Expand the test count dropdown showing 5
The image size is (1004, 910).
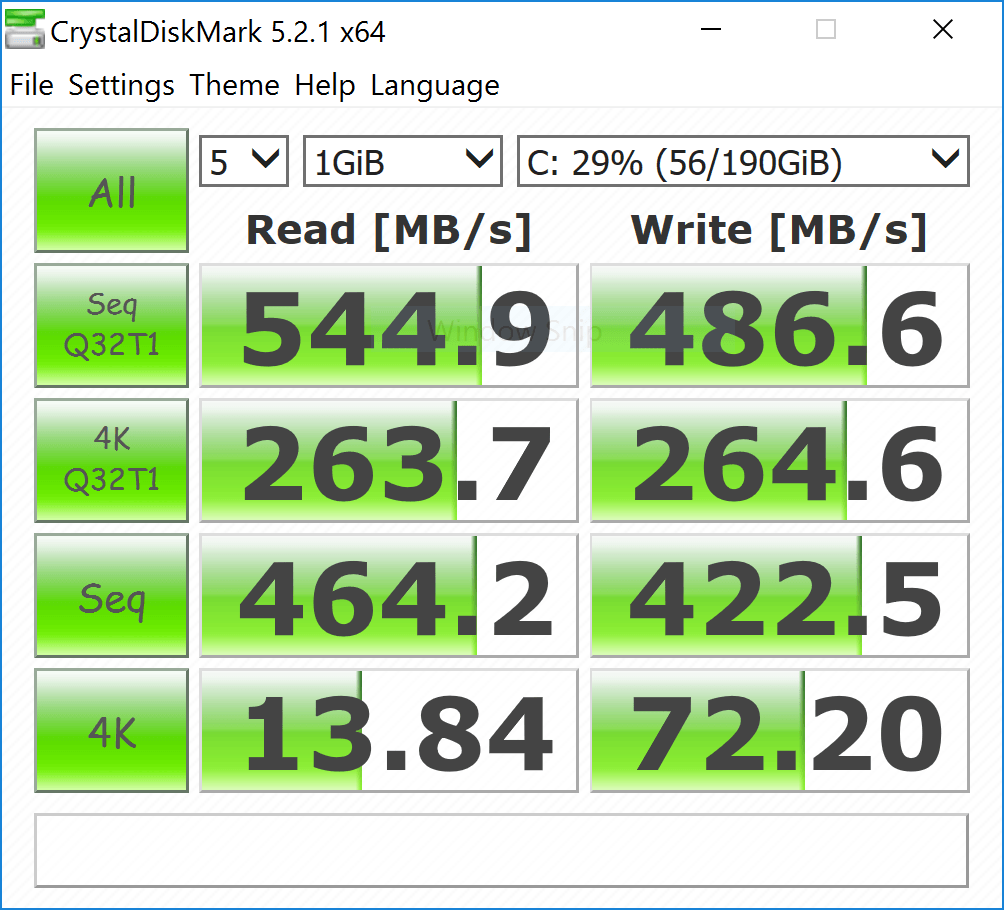(244, 161)
